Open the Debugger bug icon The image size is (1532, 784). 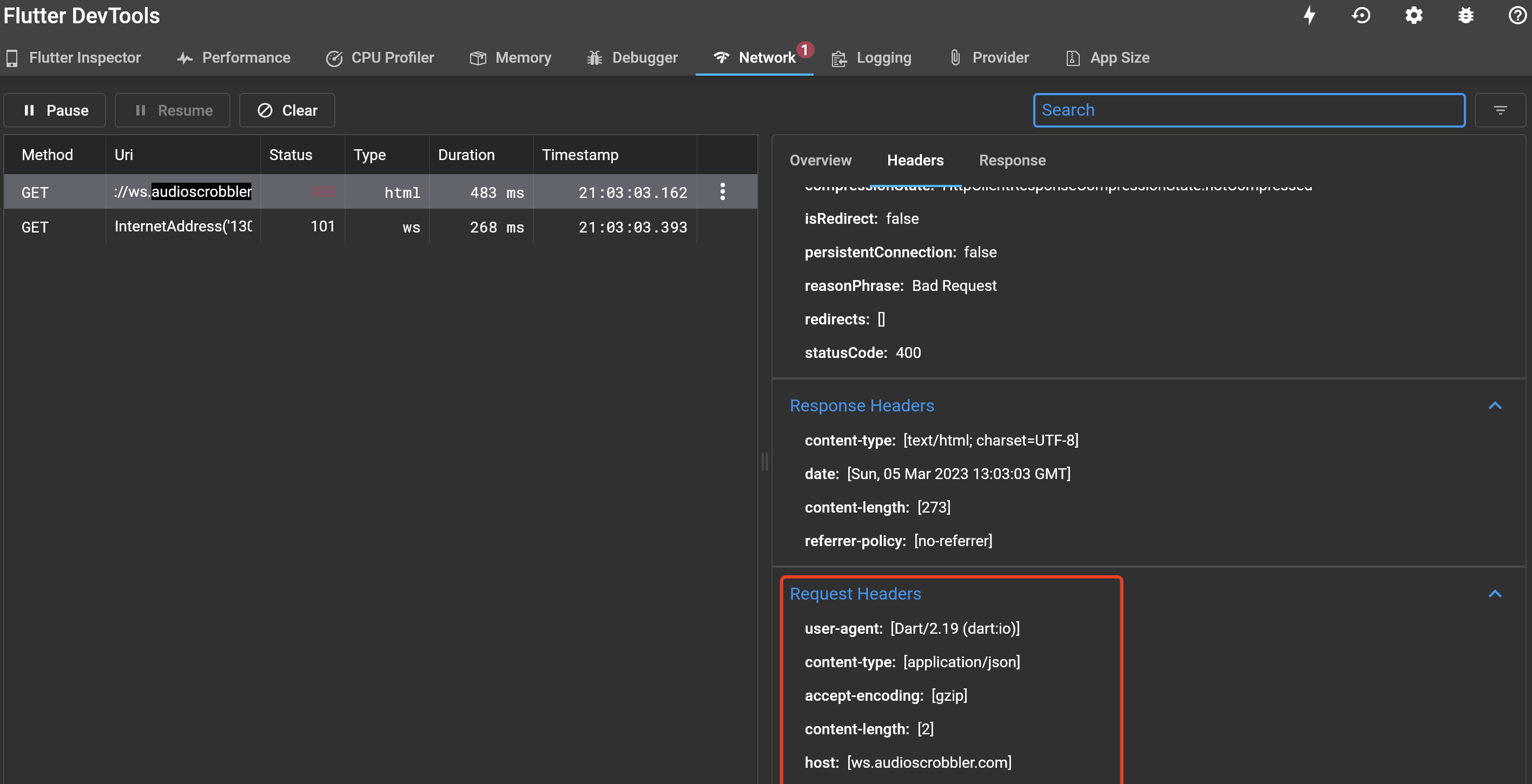(x=593, y=57)
